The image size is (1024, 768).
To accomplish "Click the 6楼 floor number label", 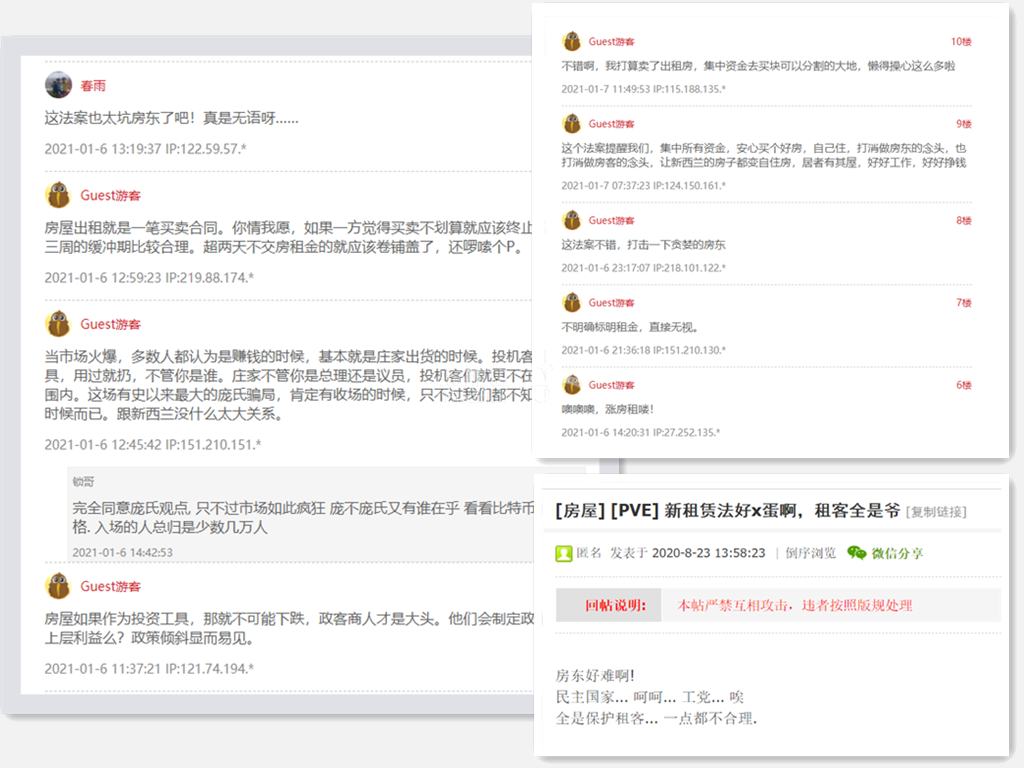I will click(964, 385).
